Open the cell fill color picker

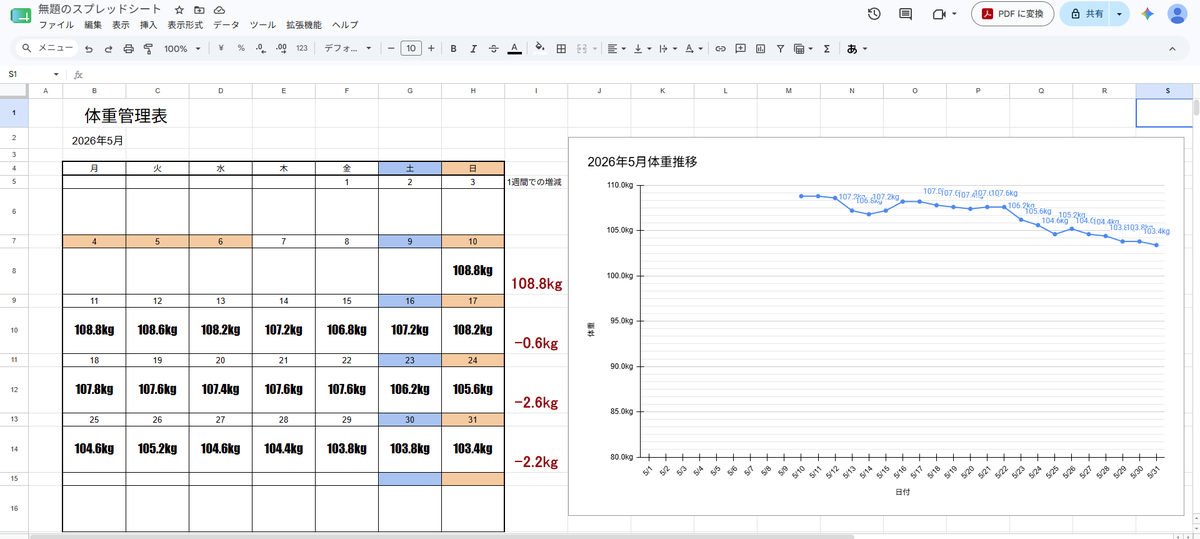[x=540, y=48]
